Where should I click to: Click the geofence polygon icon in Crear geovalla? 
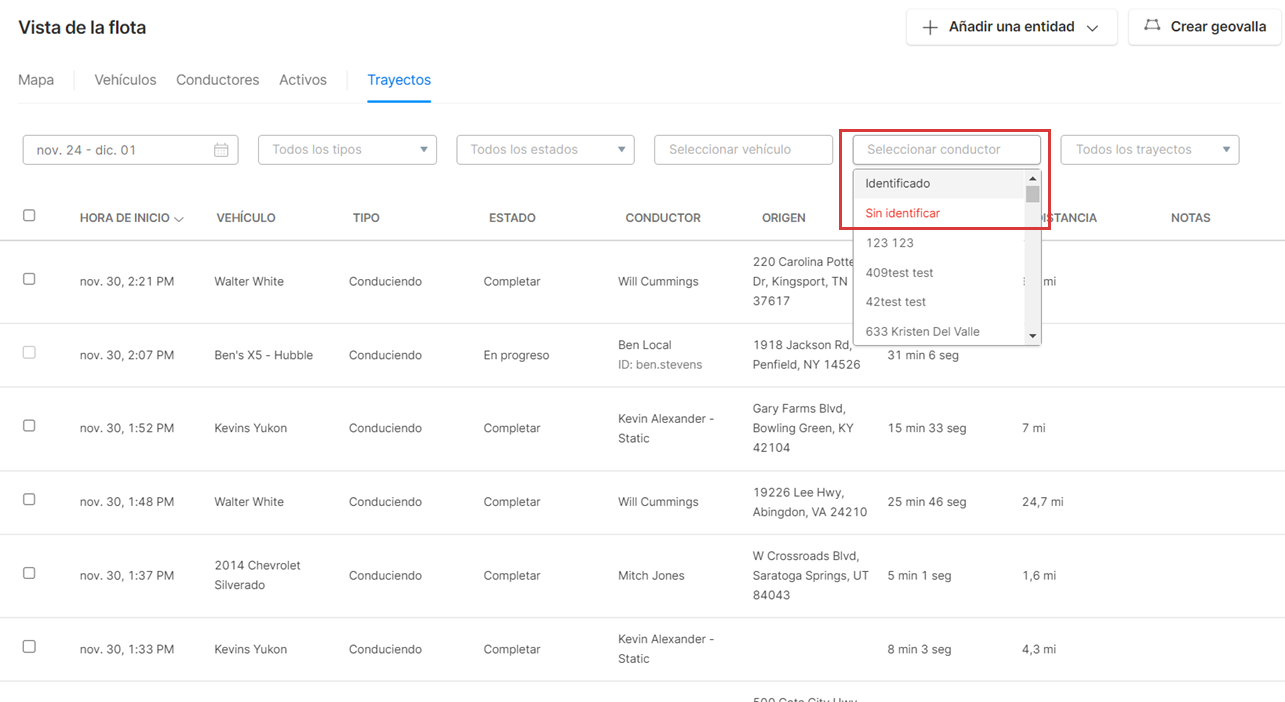click(1153, 26)
